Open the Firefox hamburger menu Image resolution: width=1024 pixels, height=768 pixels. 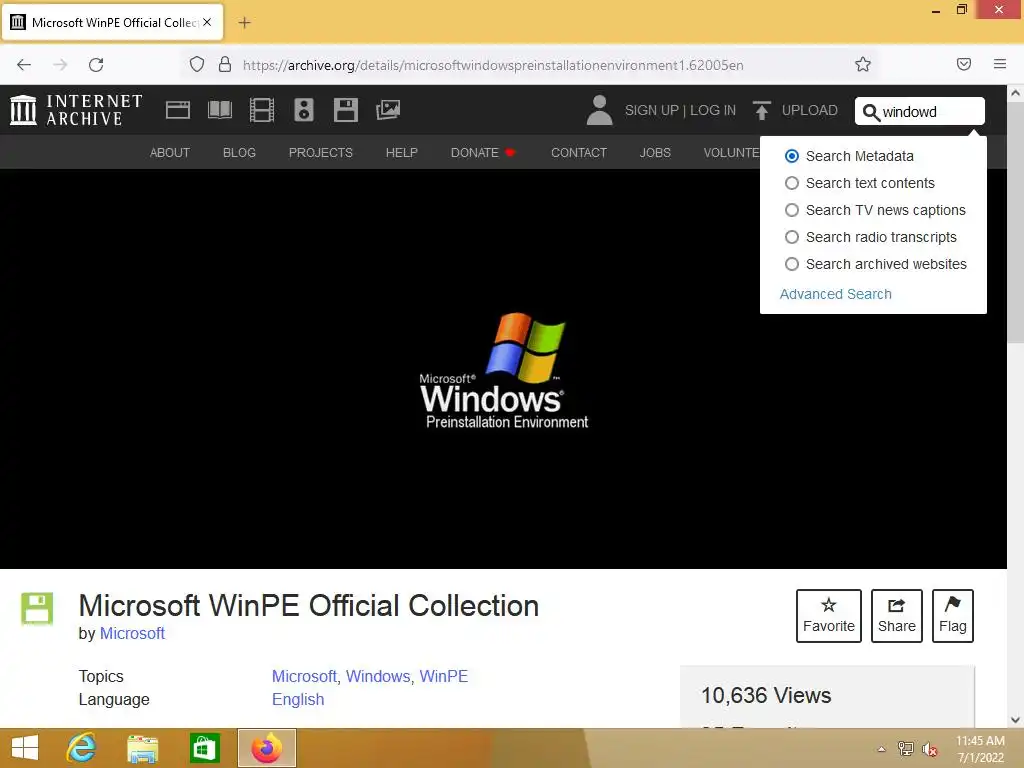tap(1000, 64)
